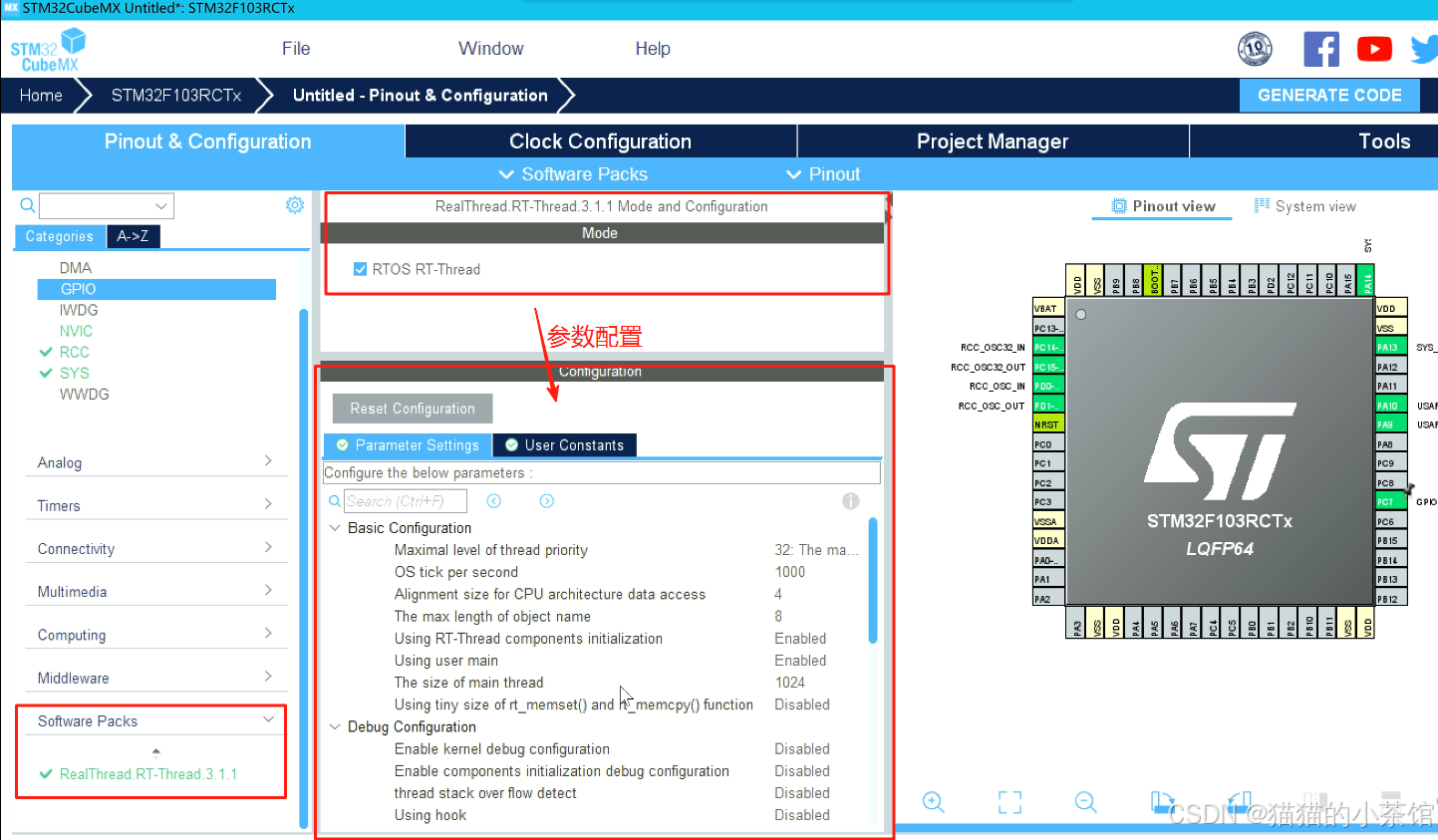Collapse the Debug Configuration group

click(336, 727)
